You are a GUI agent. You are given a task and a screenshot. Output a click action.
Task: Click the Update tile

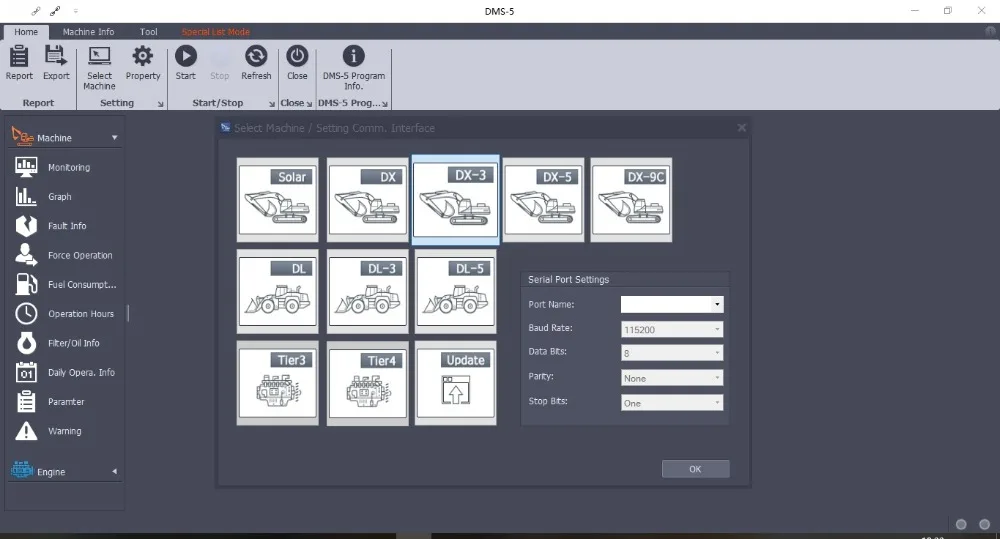(x=455, y=383)
